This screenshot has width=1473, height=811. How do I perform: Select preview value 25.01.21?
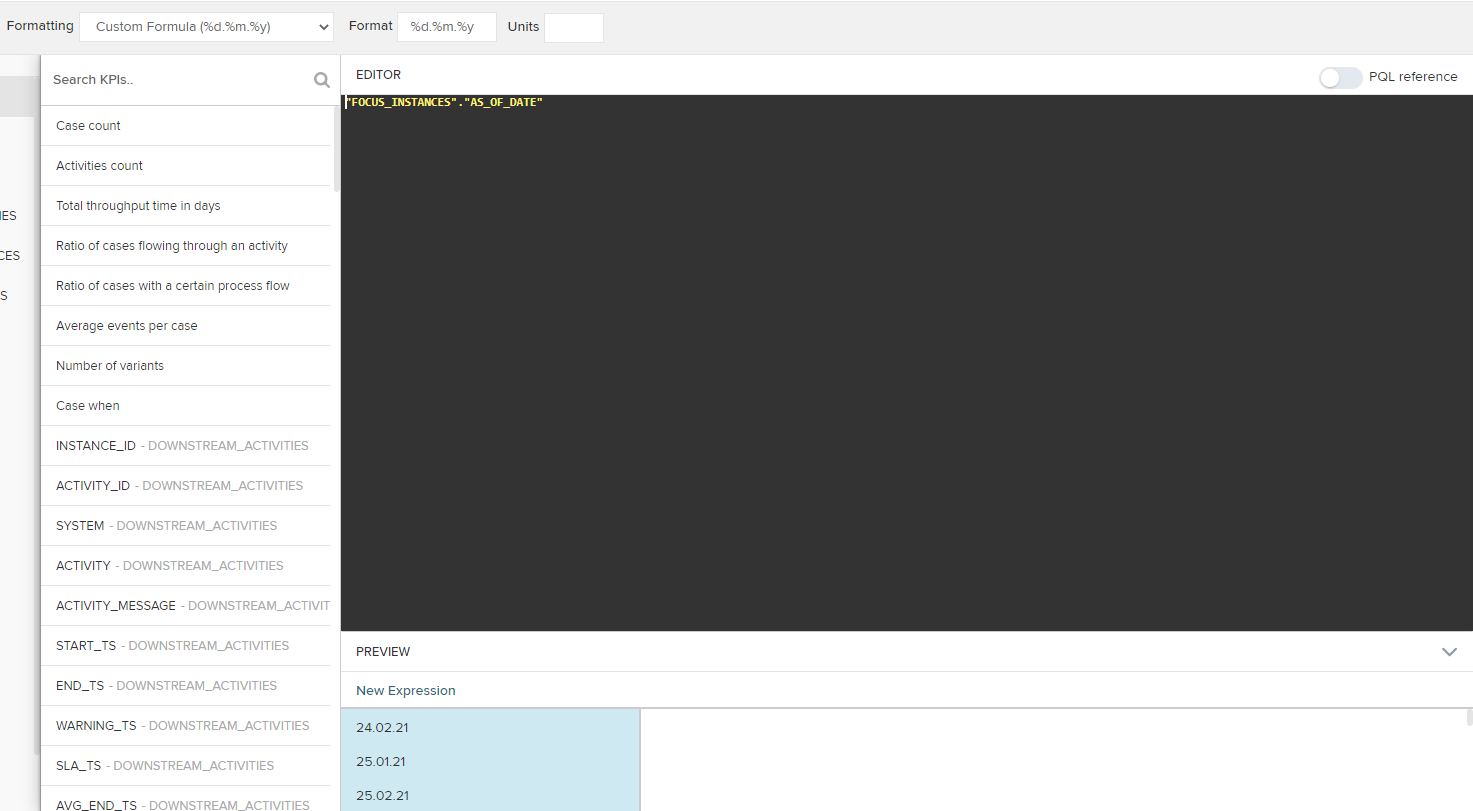490,762
